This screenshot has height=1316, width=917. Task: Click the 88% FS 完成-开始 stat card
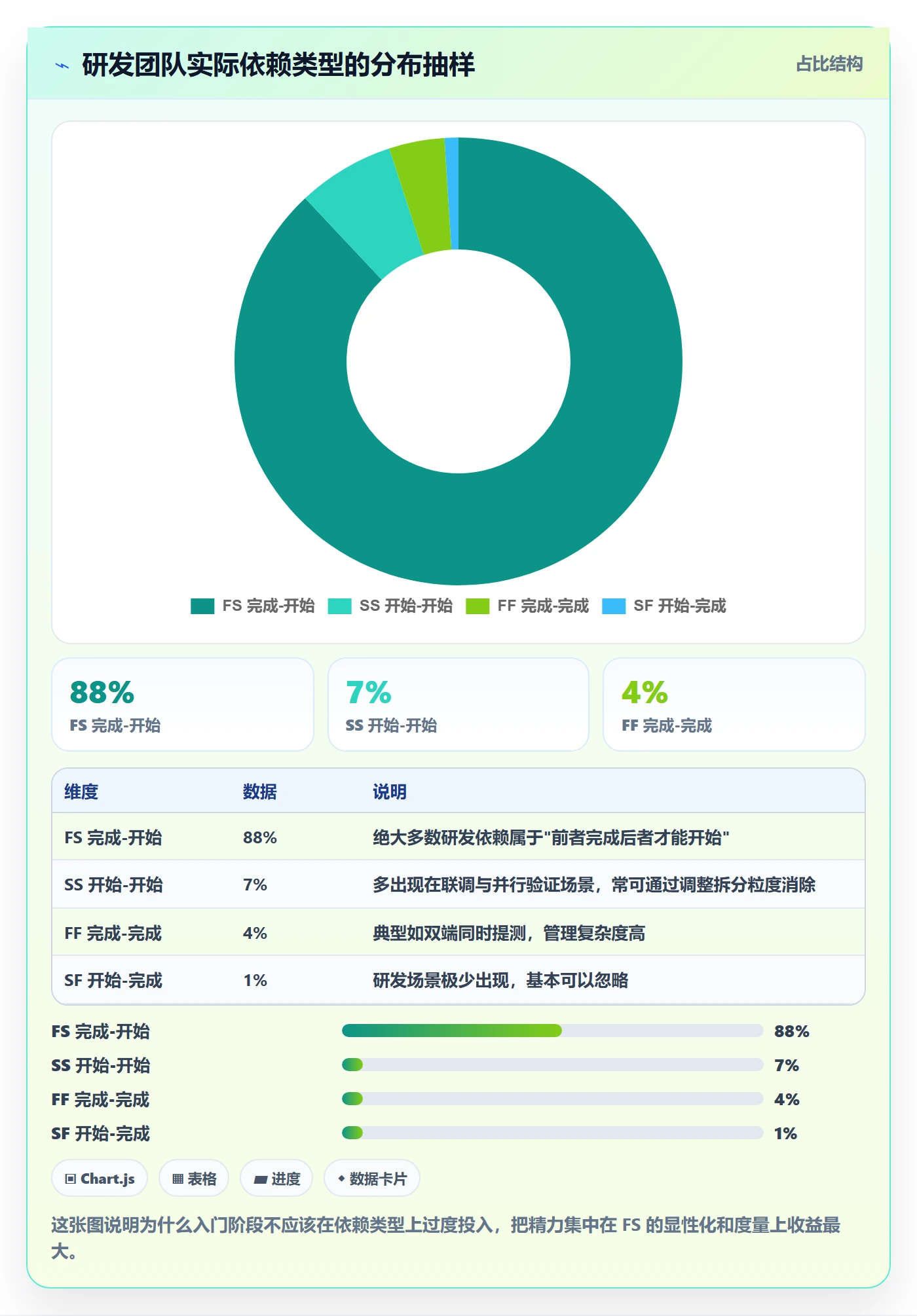tap(183, 704)
